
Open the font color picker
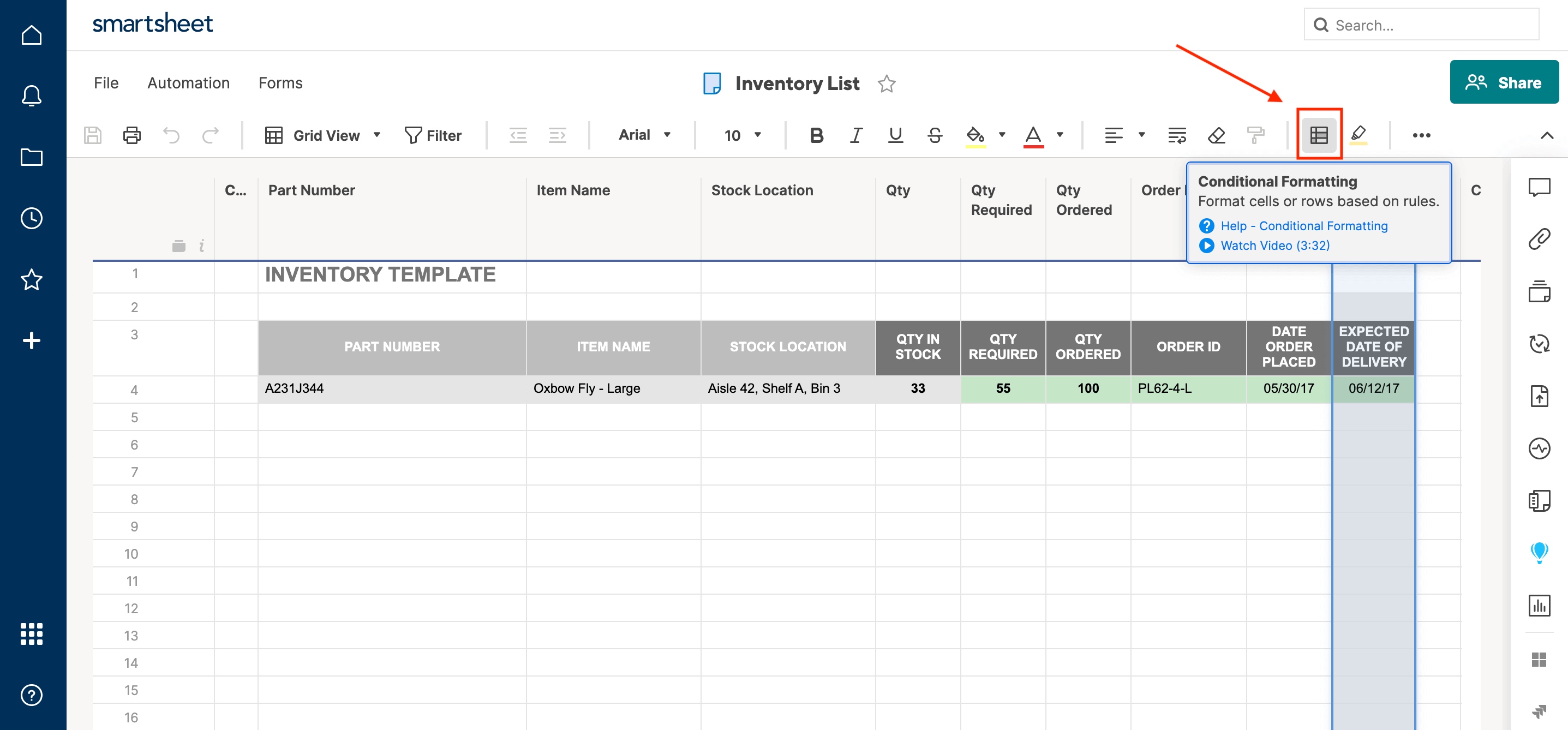1060,135
